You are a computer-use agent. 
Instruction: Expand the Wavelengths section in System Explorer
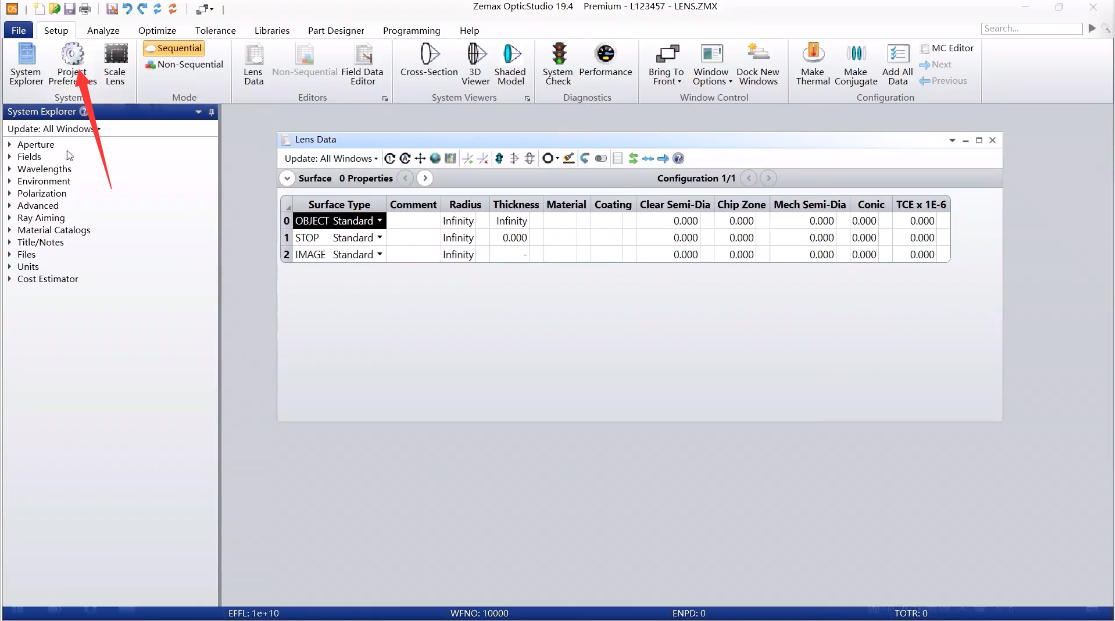(10, 169)
